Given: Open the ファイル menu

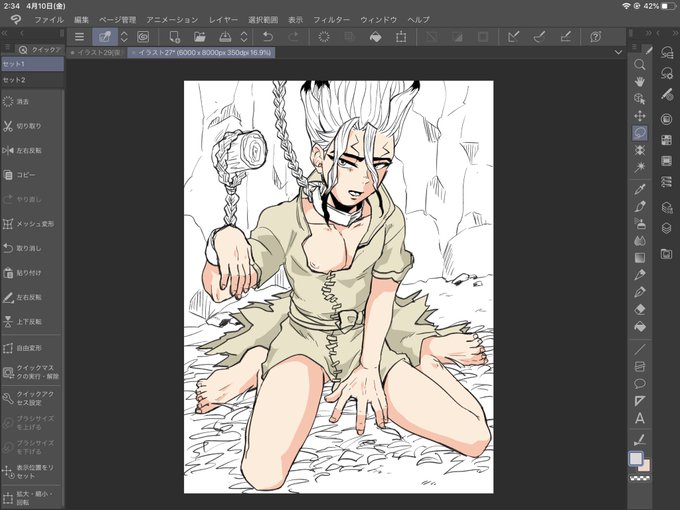Looking at the screenshot, I should point(49,20).
